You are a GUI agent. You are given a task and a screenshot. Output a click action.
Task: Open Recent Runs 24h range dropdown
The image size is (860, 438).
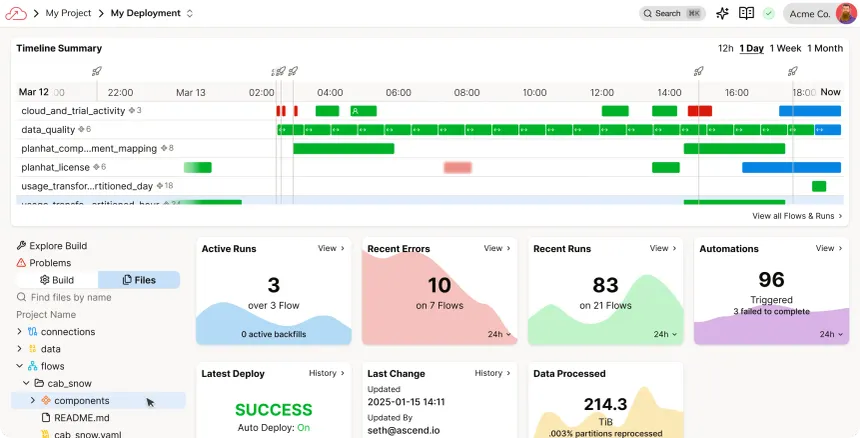point(665,334)
